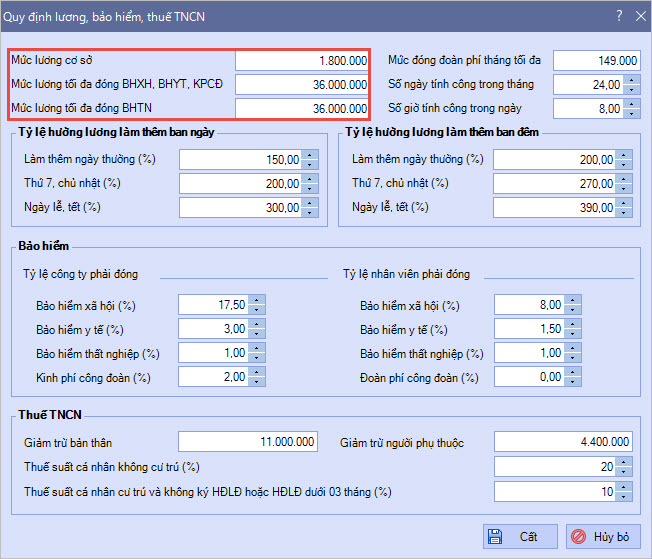Increase daytime Làm thêm ngày thường percent

pyautogui.click(x=309, y=155)
